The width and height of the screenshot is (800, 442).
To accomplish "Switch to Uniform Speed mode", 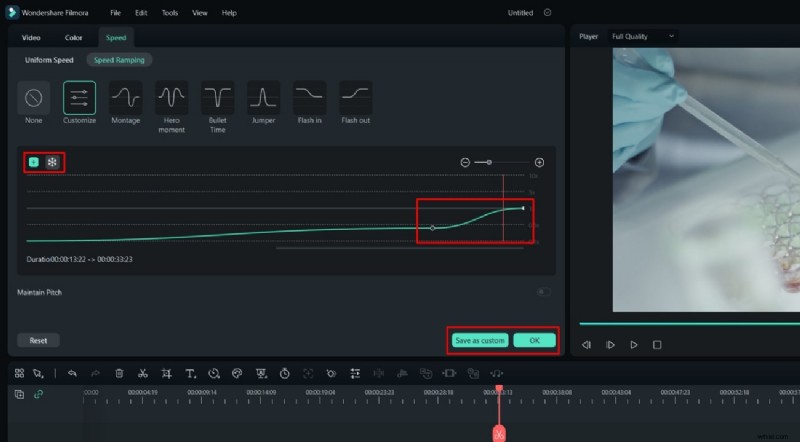I will point(51,60).
